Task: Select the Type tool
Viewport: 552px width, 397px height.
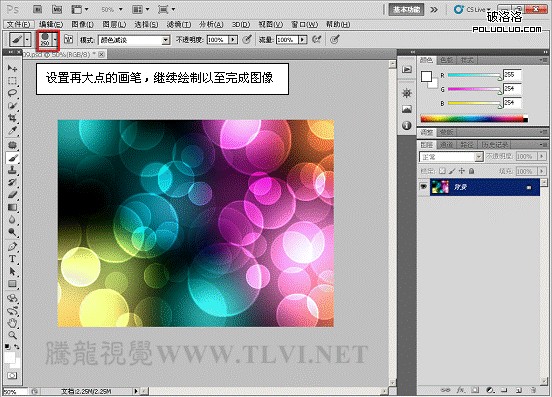Action: [12, 259]
